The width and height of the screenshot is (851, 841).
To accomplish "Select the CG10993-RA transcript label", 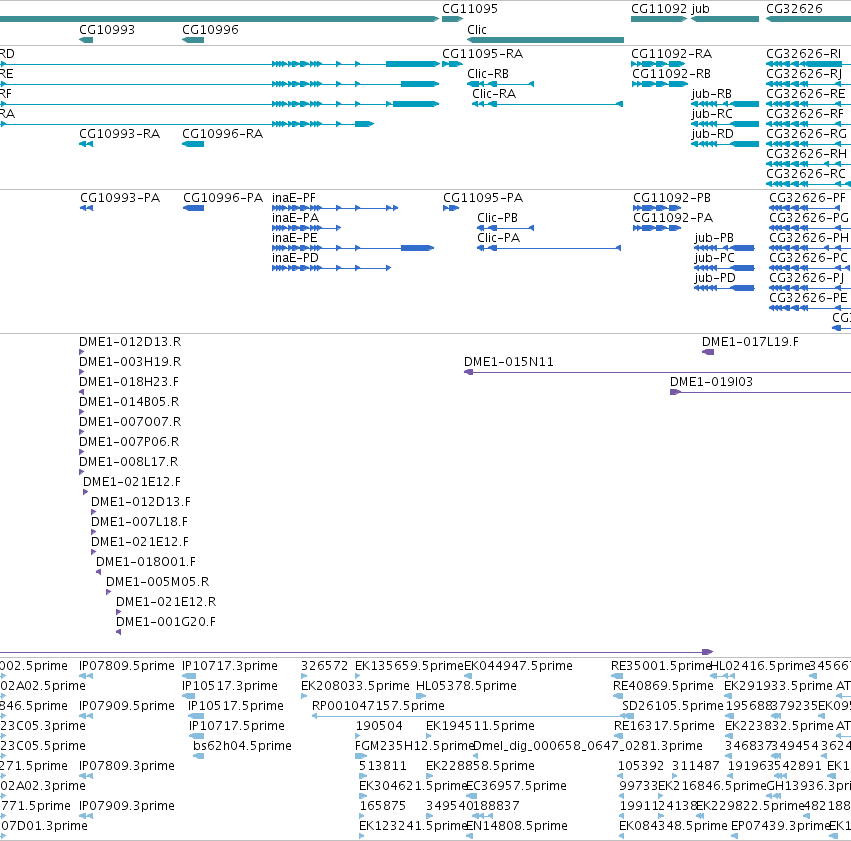I will pos(119,134).
